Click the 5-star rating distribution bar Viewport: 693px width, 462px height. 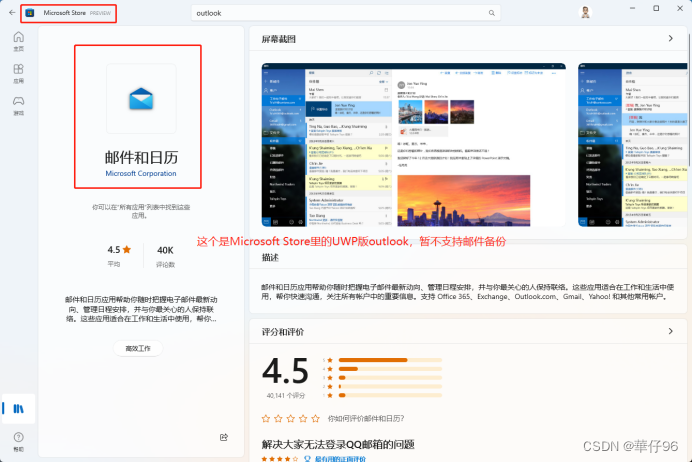390,360
